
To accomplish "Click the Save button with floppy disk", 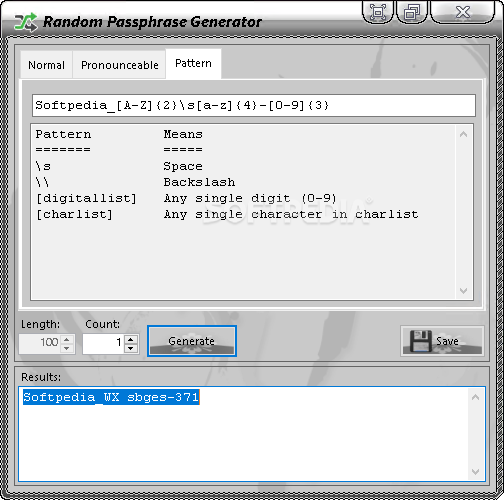I will [442, 341].
